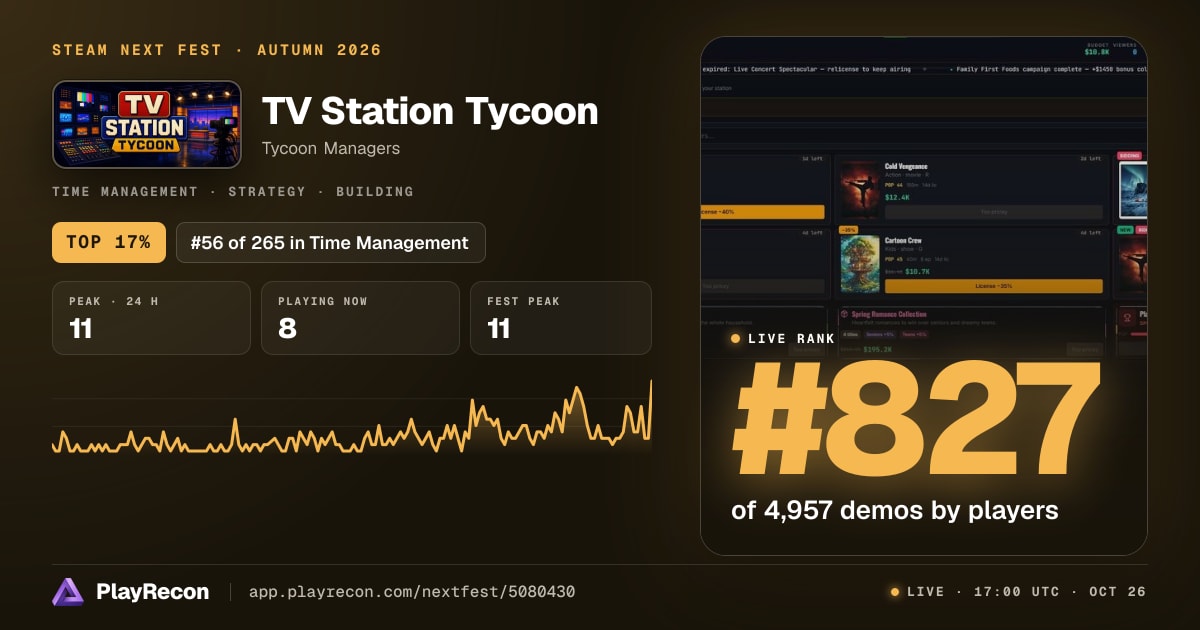
Task: Click the yellow dot beside LIVE RANK
Action: click(735, 339)
